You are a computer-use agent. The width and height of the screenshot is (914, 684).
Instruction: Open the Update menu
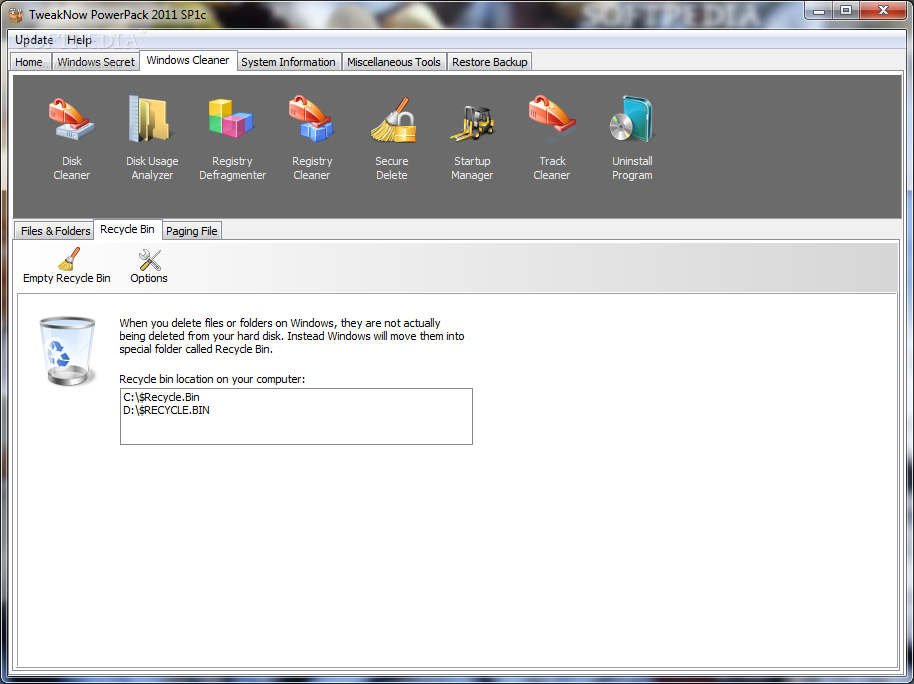click(34, 40)
